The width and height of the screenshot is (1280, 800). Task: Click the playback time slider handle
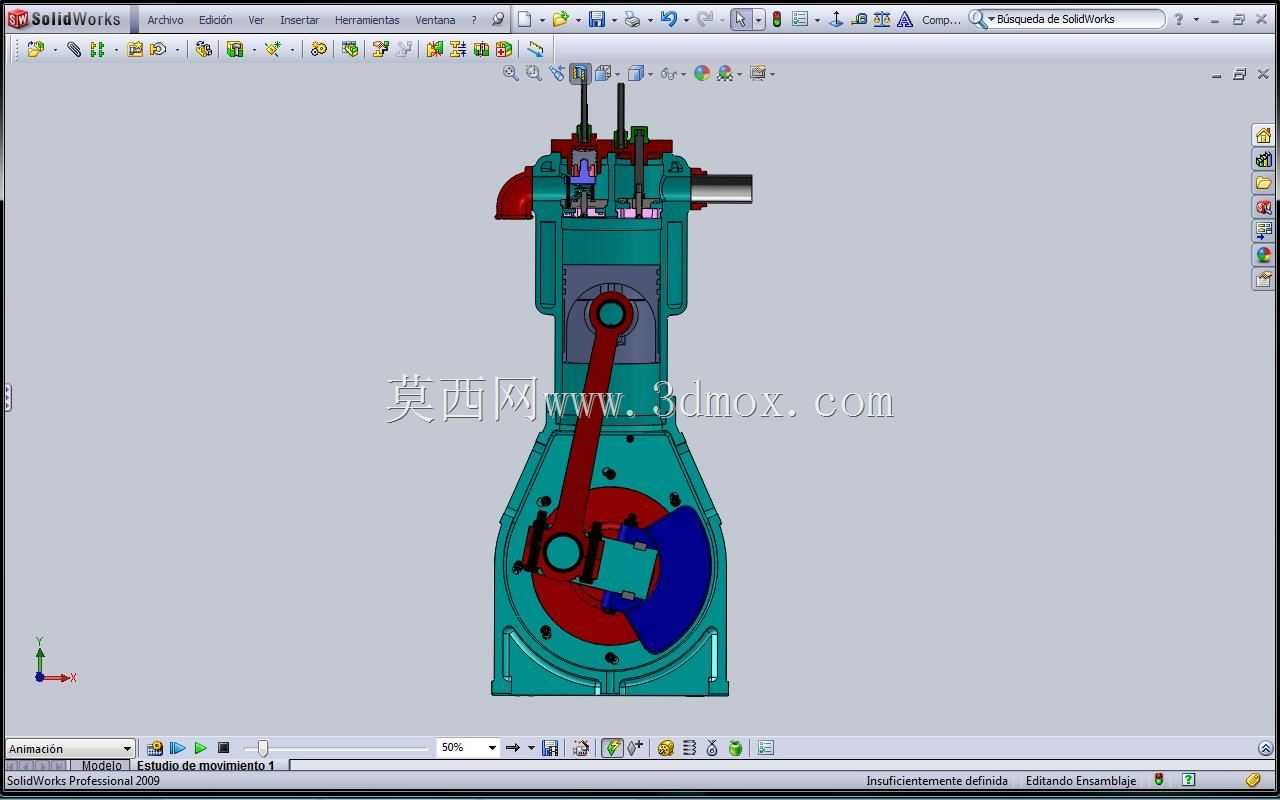click(x=263, y=748)
